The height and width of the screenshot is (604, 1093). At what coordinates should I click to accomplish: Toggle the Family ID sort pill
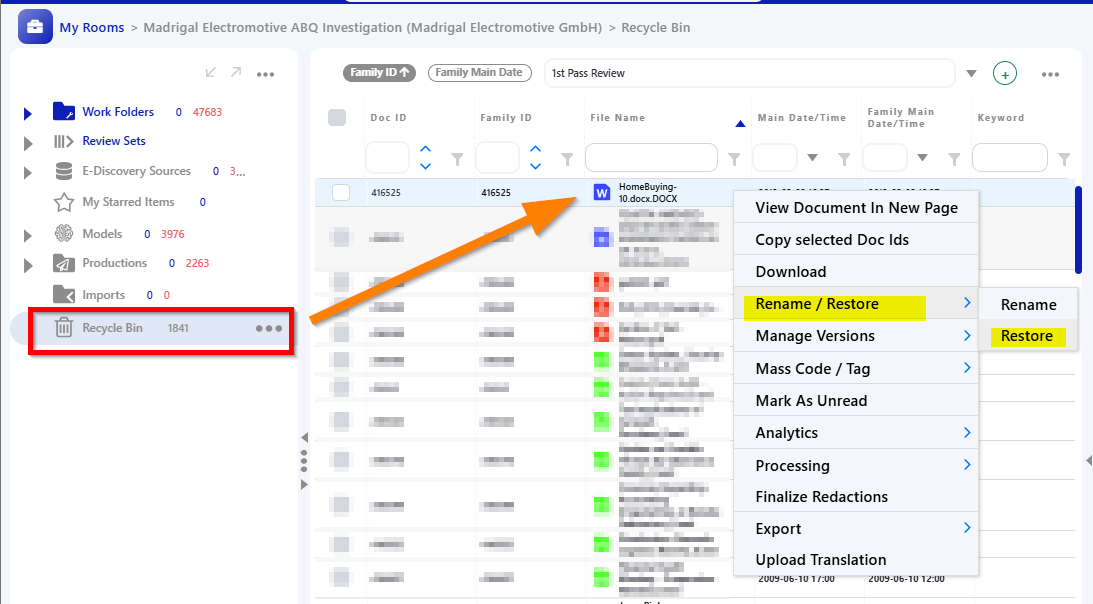pos(379,73)
